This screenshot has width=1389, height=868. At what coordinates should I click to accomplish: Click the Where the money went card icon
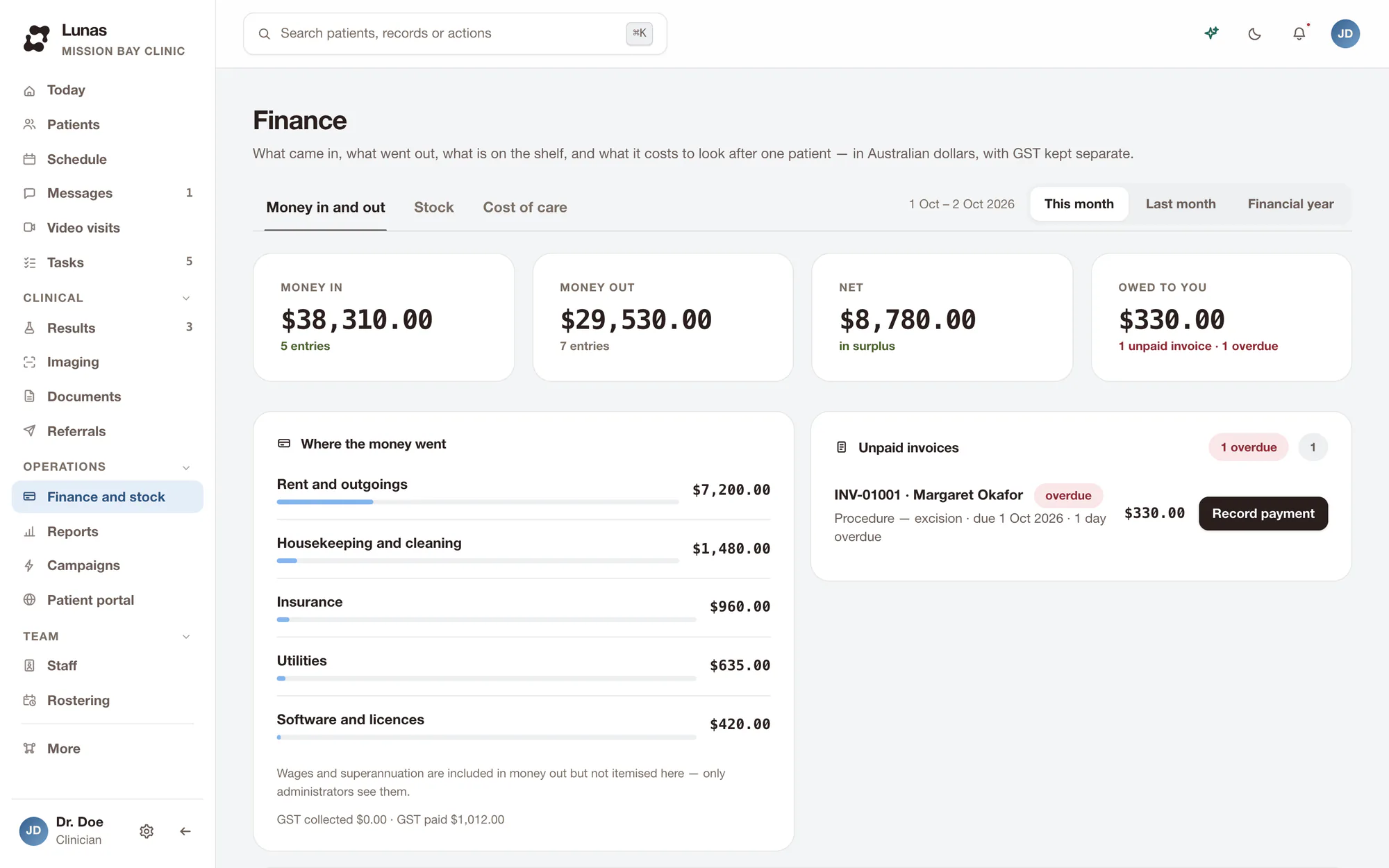(x=284, y=444)
